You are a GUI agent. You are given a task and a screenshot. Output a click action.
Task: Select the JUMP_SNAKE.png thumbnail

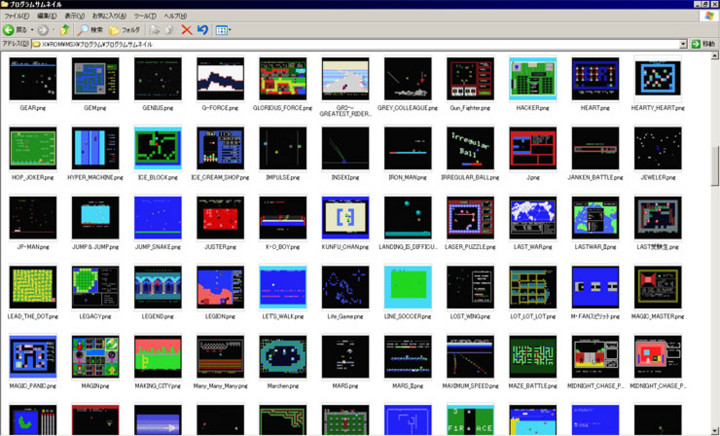click(158, 218)
